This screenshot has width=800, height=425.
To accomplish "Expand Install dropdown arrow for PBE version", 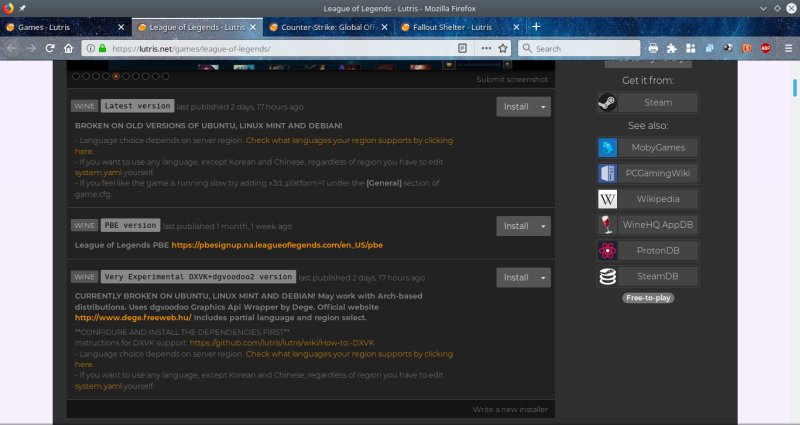I will pyautogui.click(x=543, y=226).
